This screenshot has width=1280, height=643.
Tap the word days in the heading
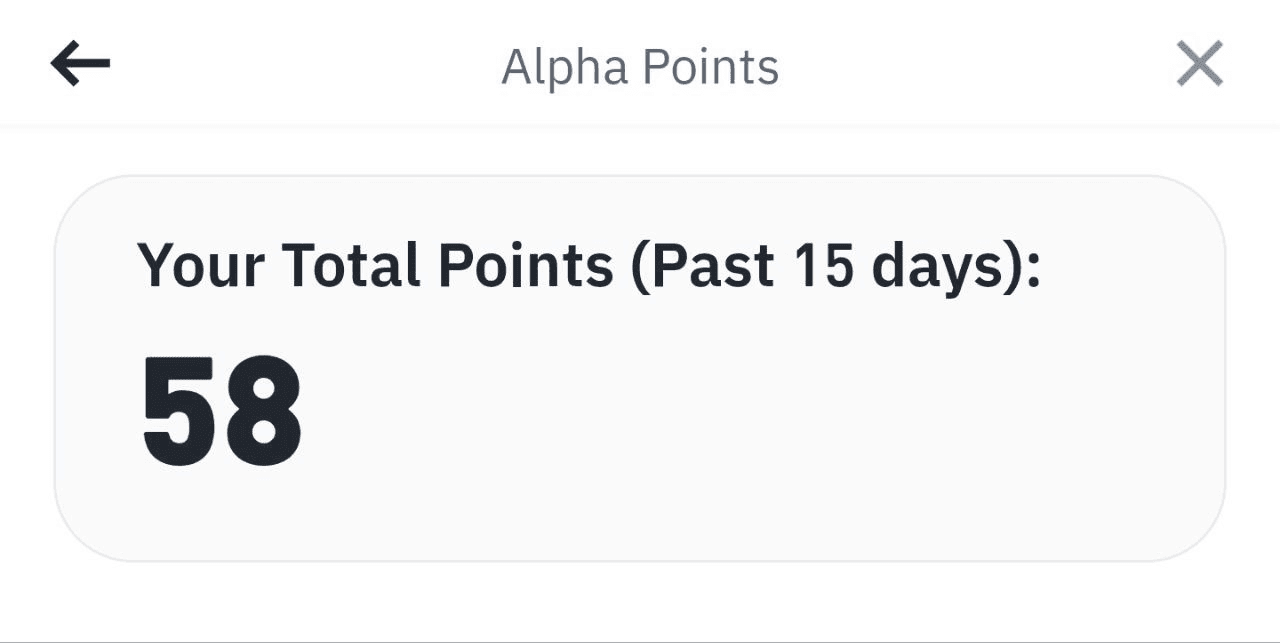[x=945, y=266]
